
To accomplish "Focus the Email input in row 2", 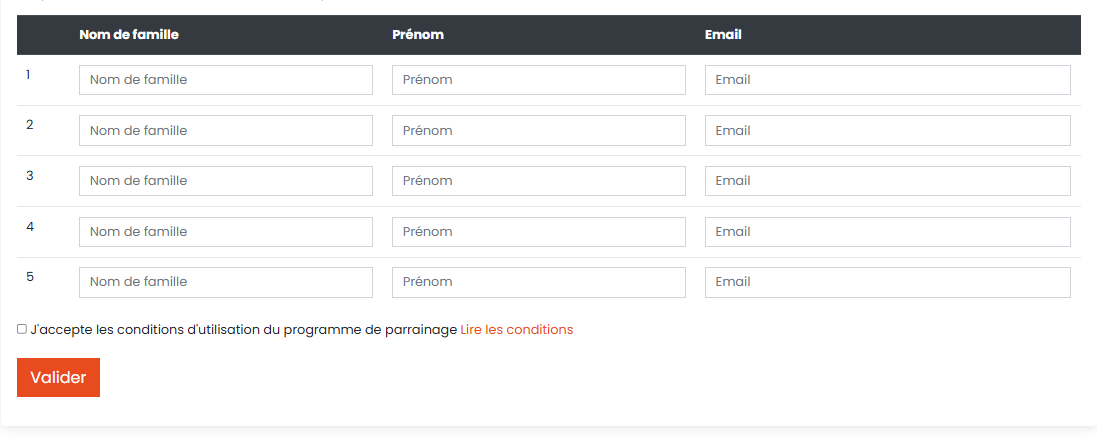I will click(x=887, y=130).
